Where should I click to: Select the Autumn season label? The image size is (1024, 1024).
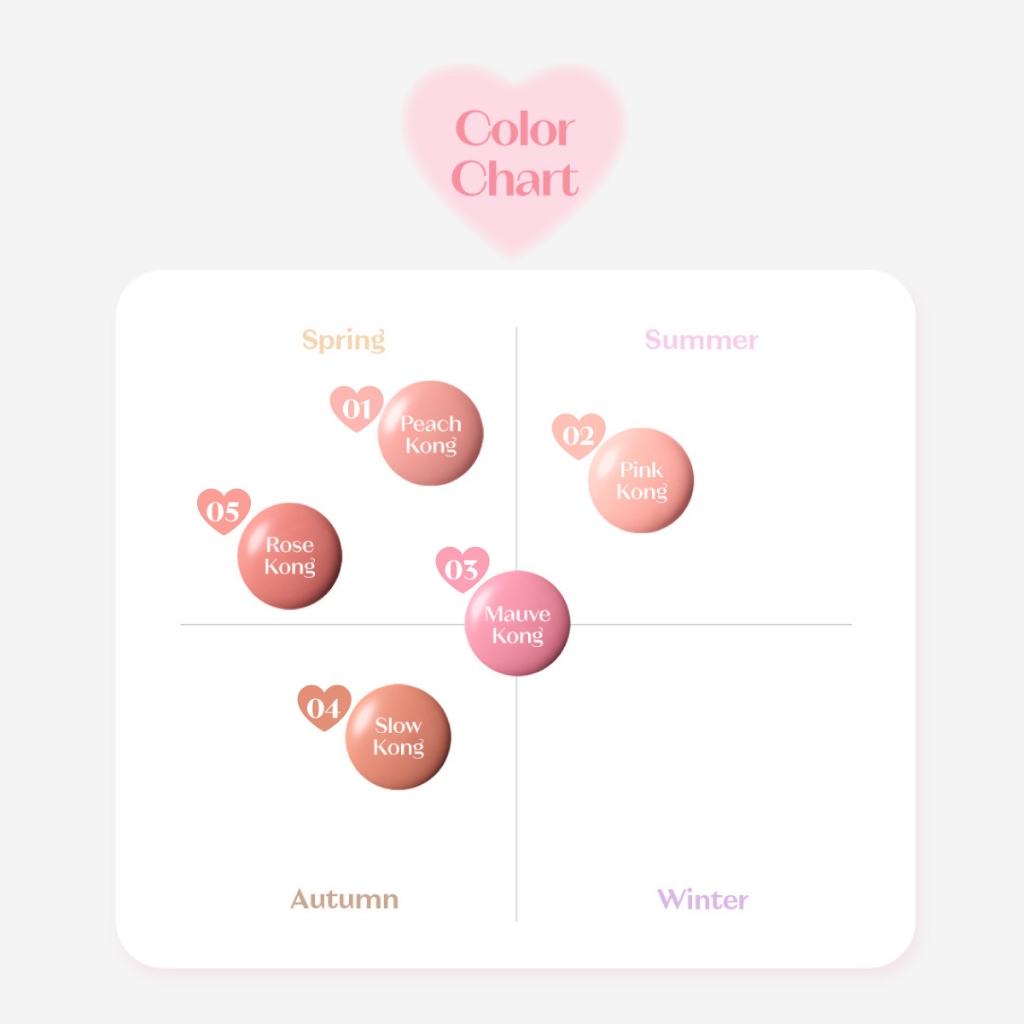(344, 899)
